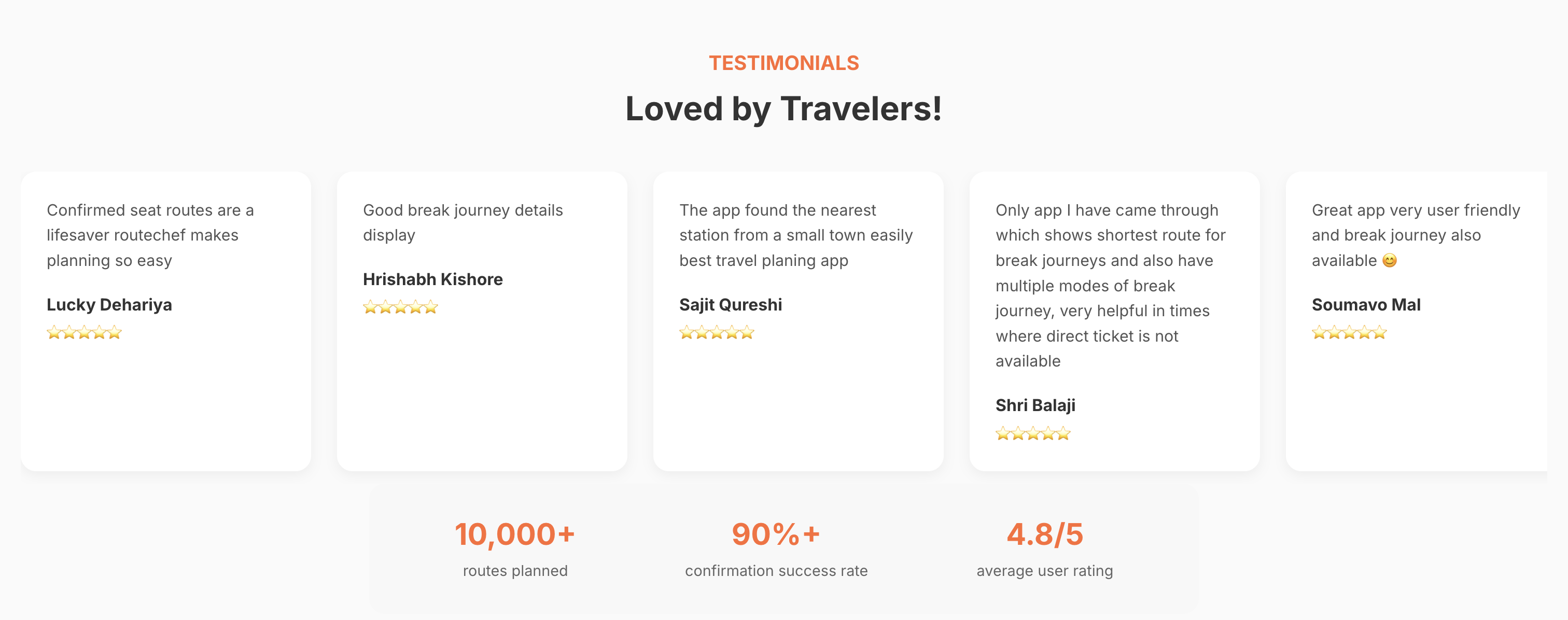
Task: Select the Good break journey details review text
Action: click(x=463, y=223)
